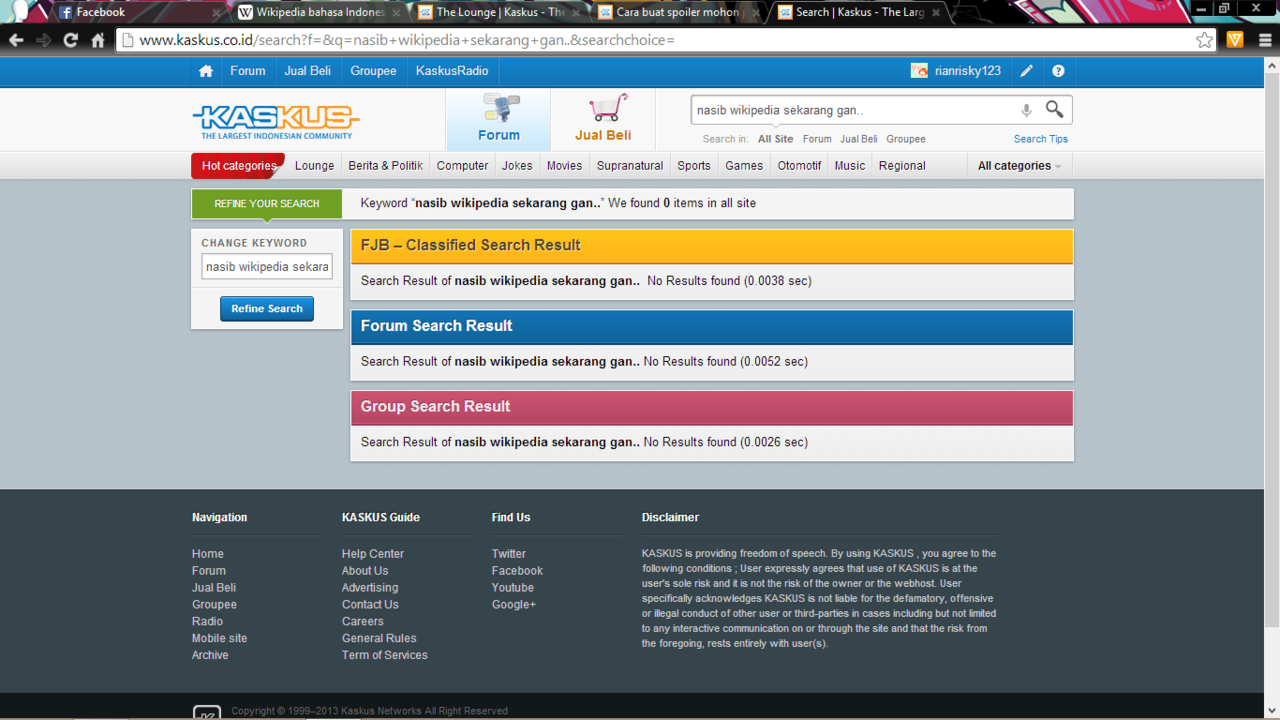
Task: Click the browser home icon
Action: pyautogui.click(x=98, y=40)
